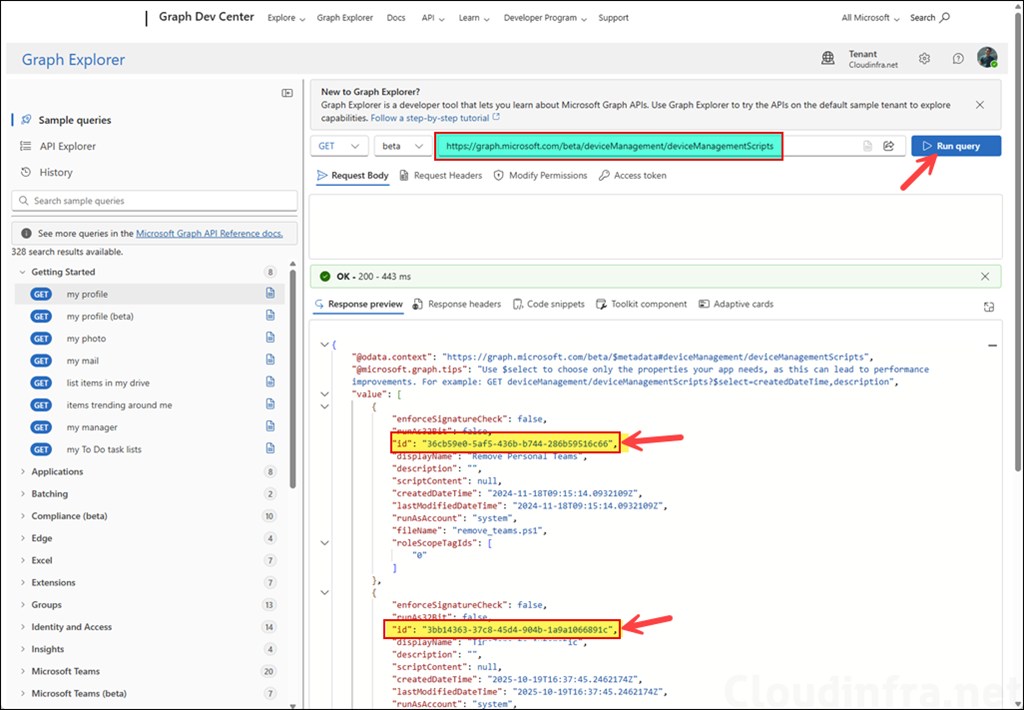Copy the request URL using the copy icon
The image size is (1024, 710).
[x=866, y=145]
